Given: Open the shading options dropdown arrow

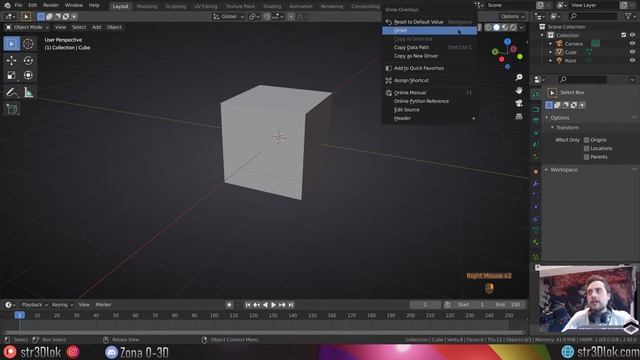Looking at the screenshot, I should coord(522,27).
